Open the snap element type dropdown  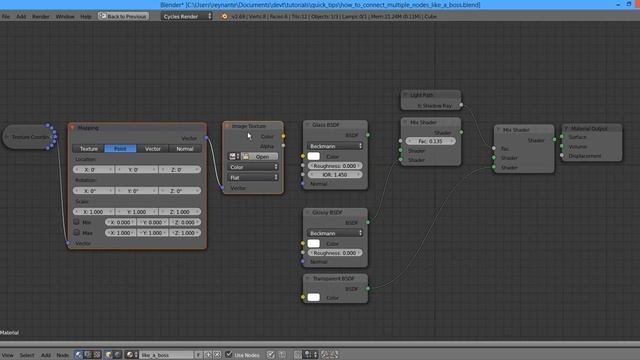311,355
